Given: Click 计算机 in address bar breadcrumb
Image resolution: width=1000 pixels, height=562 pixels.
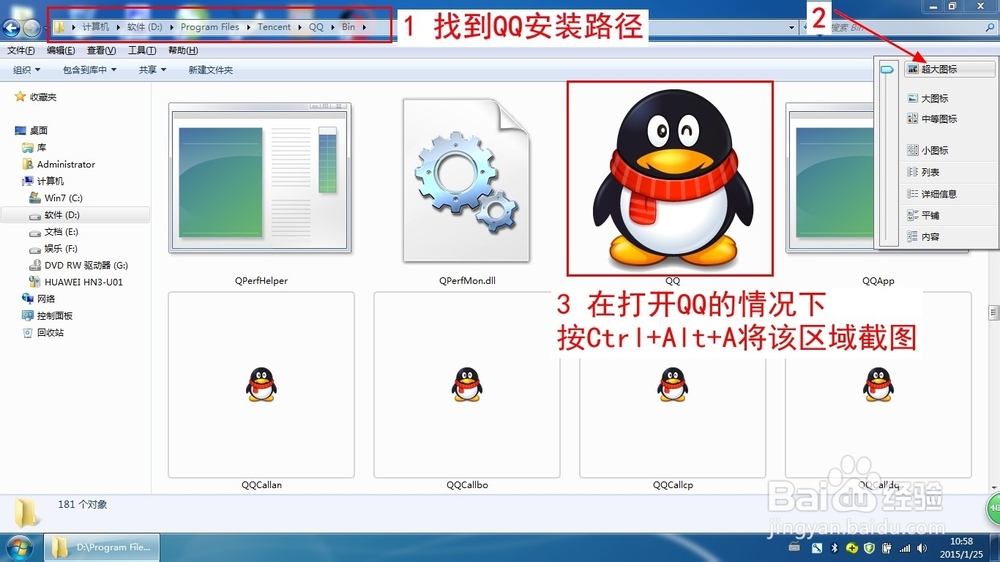Looking at the screenshot, I should (96, 27).
